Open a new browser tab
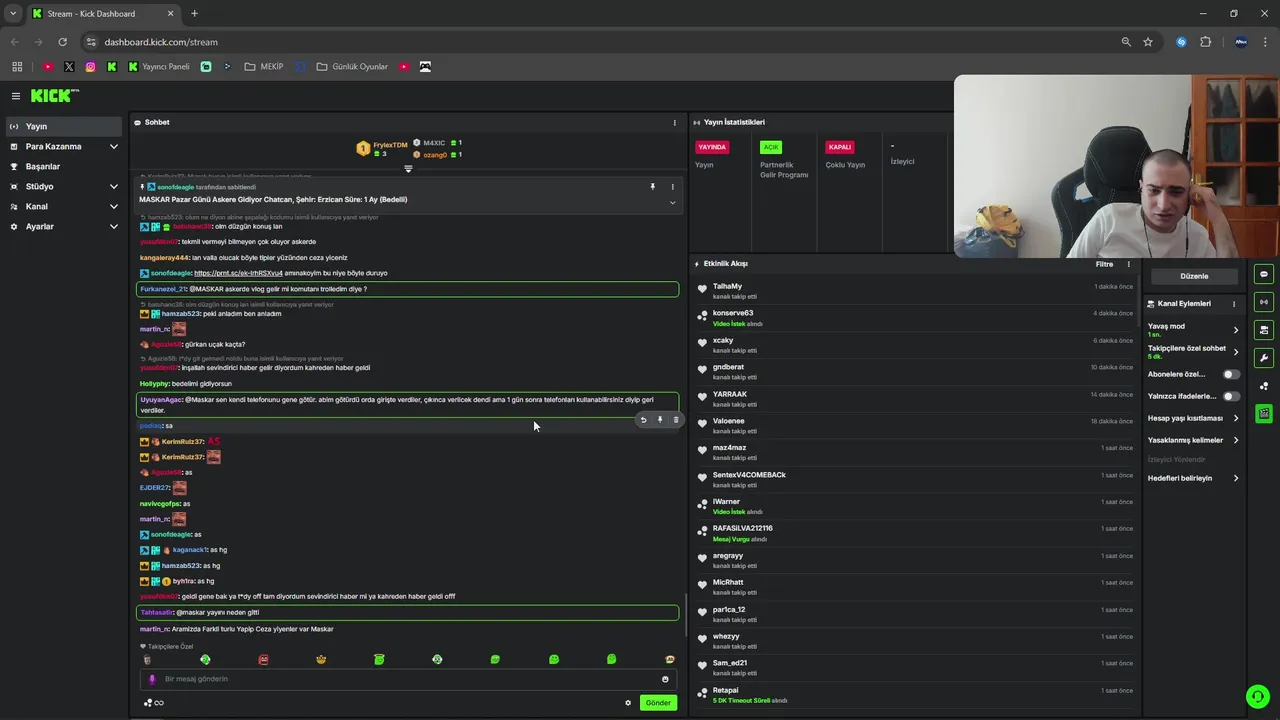 point(194,14)
